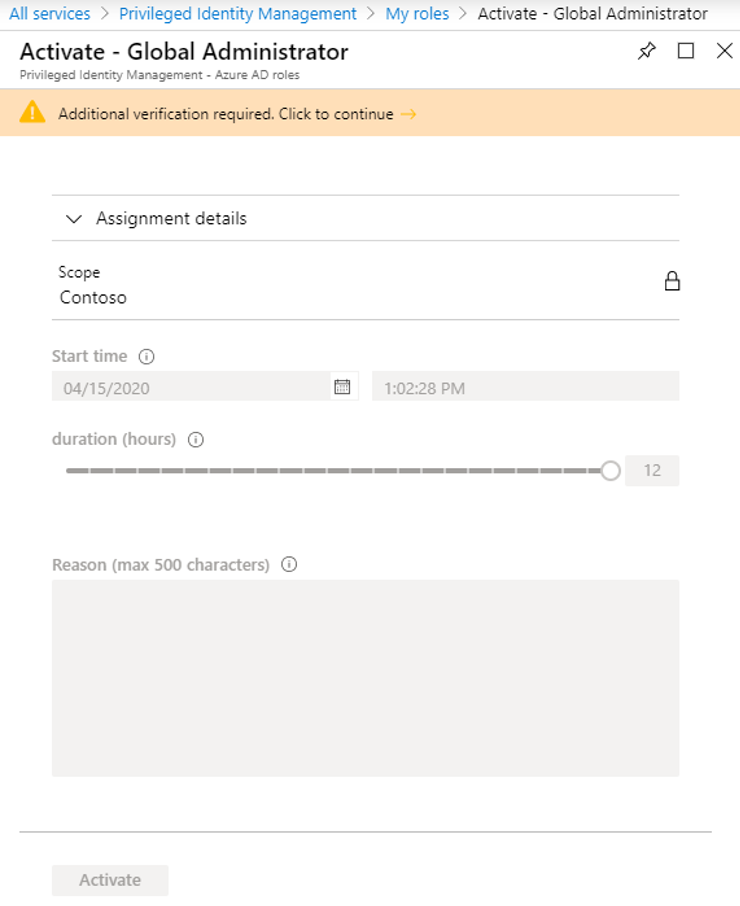Navigate to Privileged Identity Management breadcrumb
The height and width of the screenshot is (906, 740).
238,14
